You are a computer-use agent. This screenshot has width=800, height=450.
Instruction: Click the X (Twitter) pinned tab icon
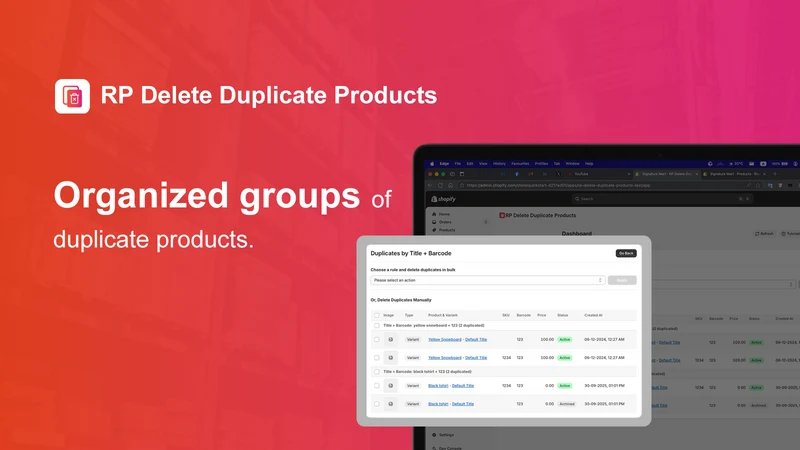(558, 174)
